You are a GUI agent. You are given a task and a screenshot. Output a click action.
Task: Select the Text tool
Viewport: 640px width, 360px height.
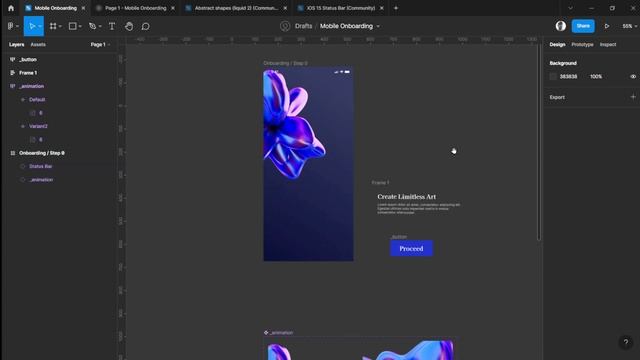tap(111, 26)
